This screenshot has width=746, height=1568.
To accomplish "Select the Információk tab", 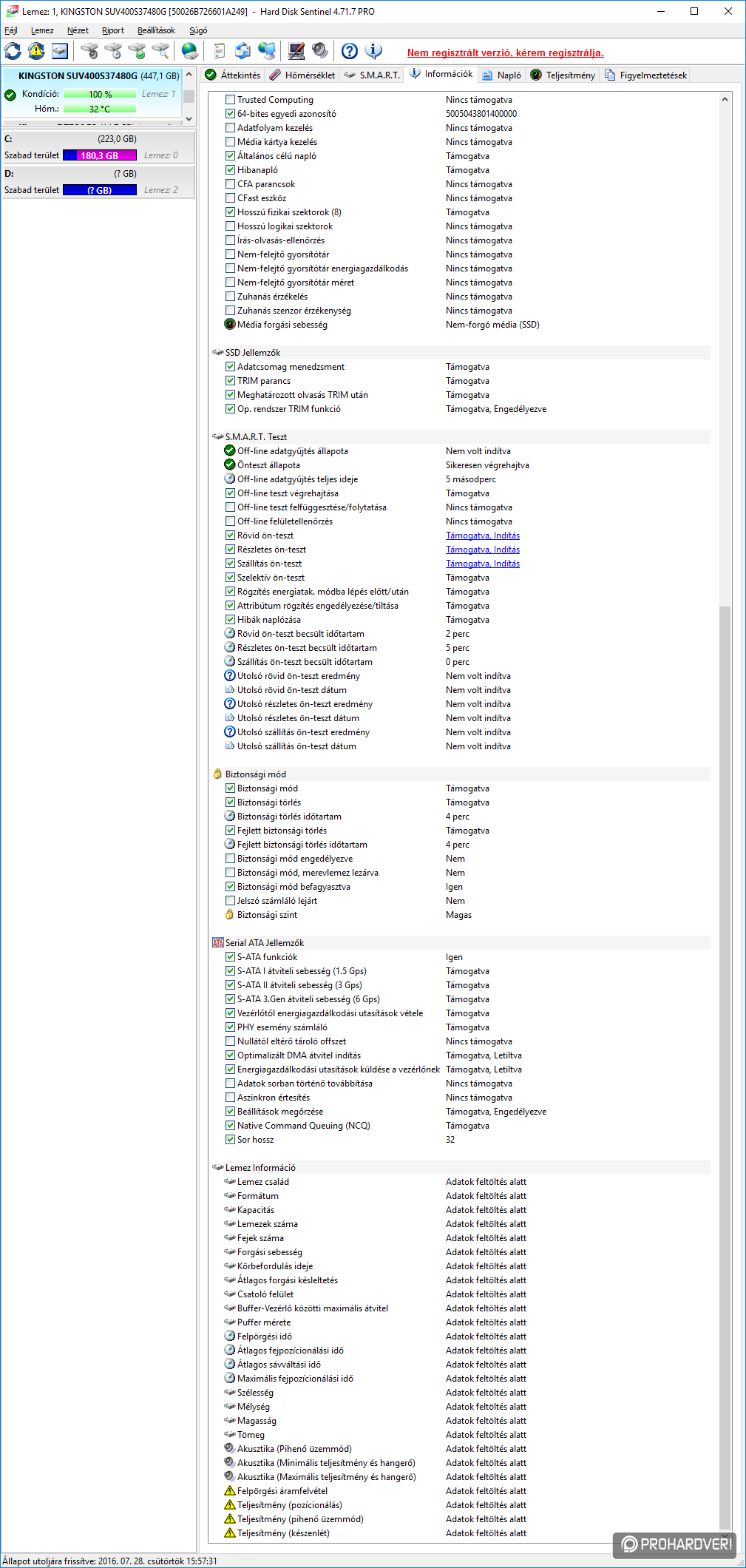I will (441, 74).
